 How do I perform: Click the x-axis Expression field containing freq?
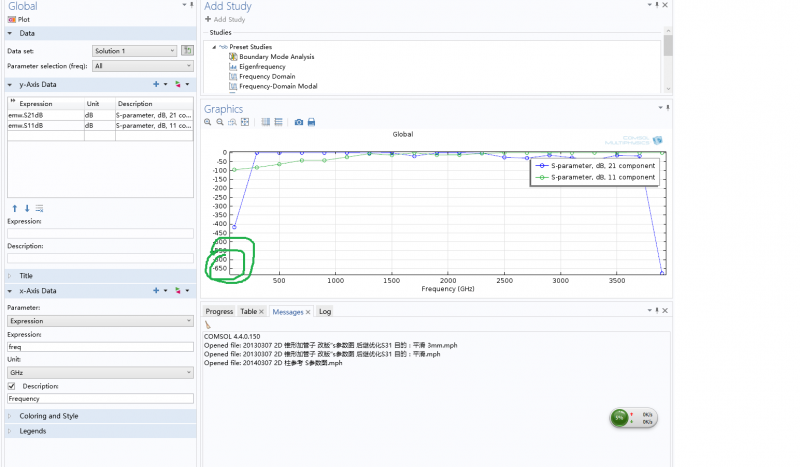[100, 347]
